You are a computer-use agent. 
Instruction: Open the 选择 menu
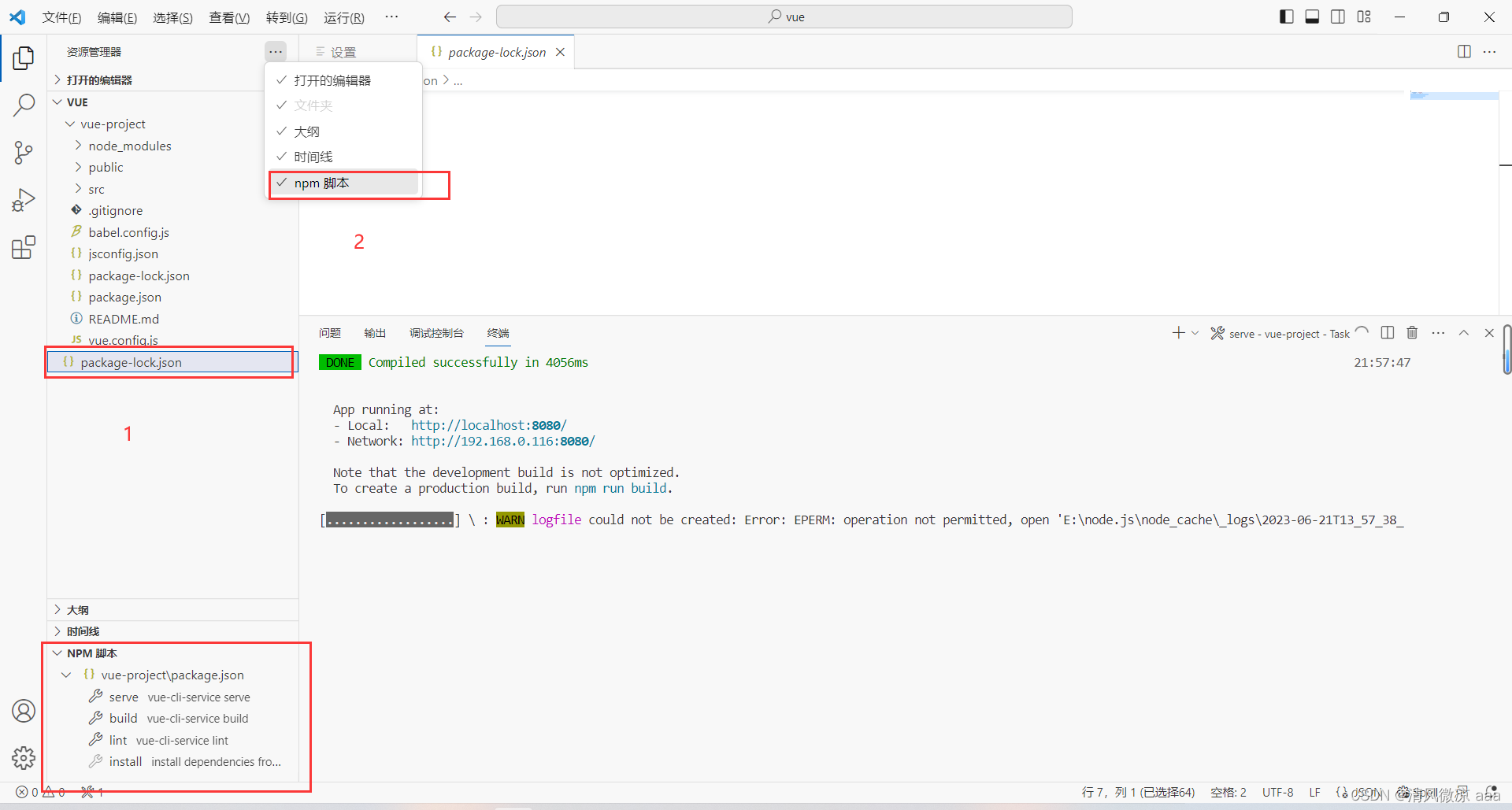tap(172, 17)
